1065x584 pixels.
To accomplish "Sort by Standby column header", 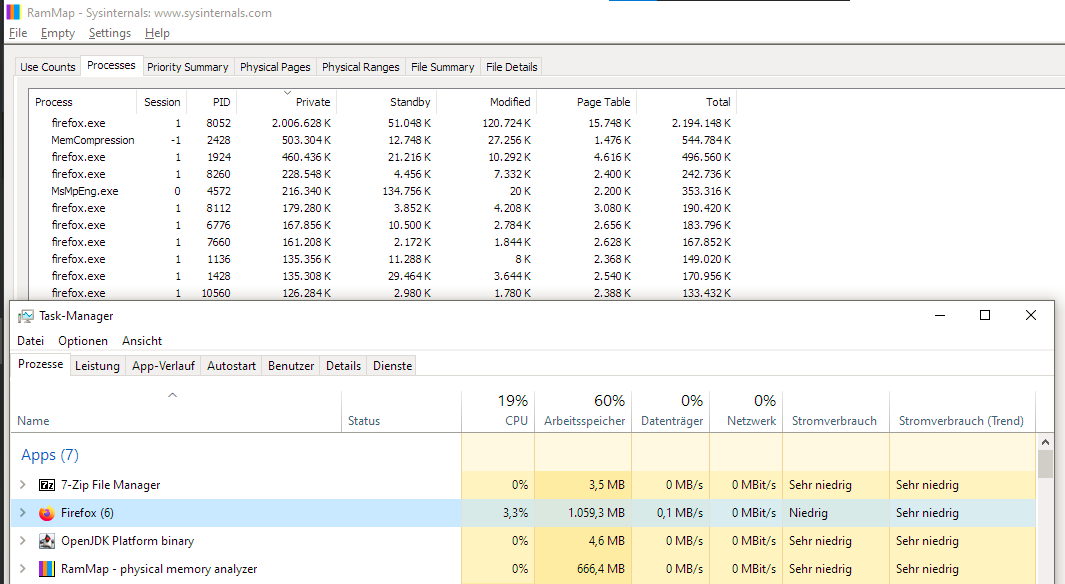I will pyautogui.click(x=386, y=102).
